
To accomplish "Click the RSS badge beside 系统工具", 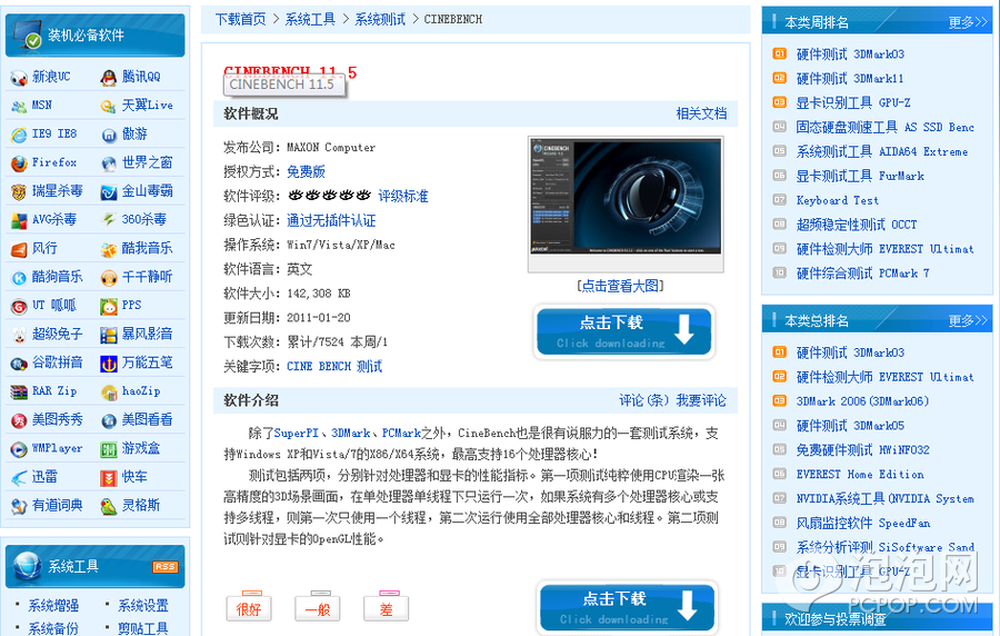I will click(x=165, y=566).
